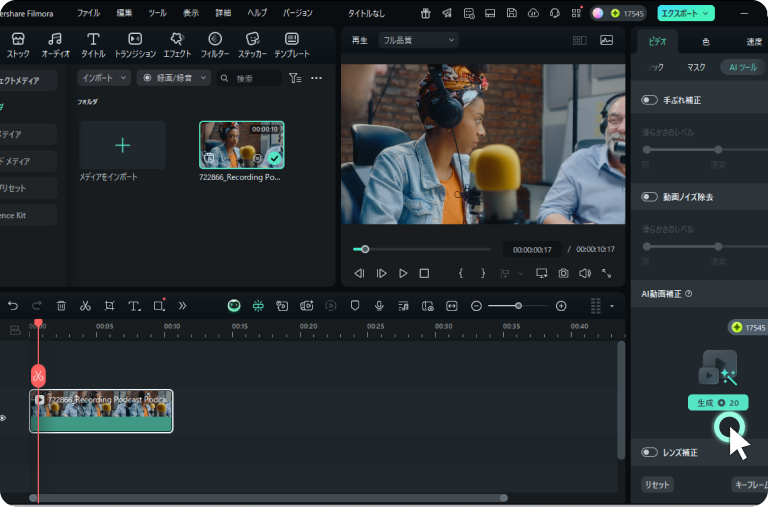Open the Transitions (トランジション) tab
Viewport: 768px width, 507px height.
coord(135,45)
